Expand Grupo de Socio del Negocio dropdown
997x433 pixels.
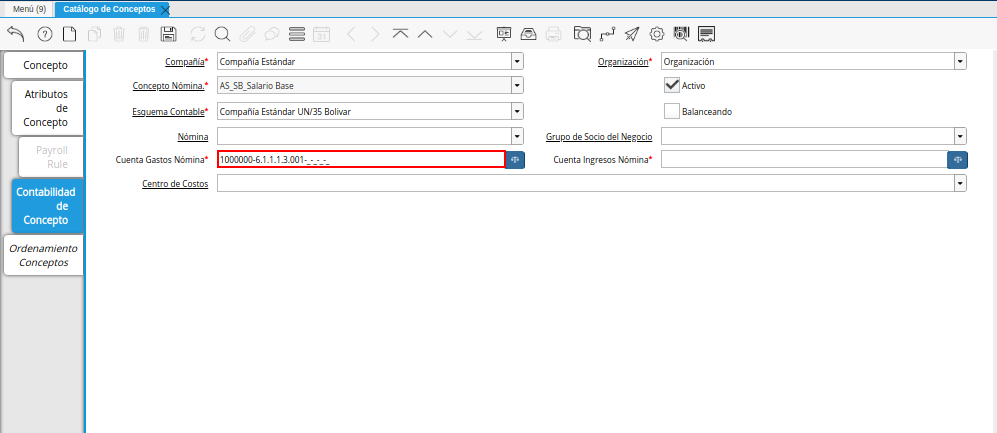pos(960,136)
